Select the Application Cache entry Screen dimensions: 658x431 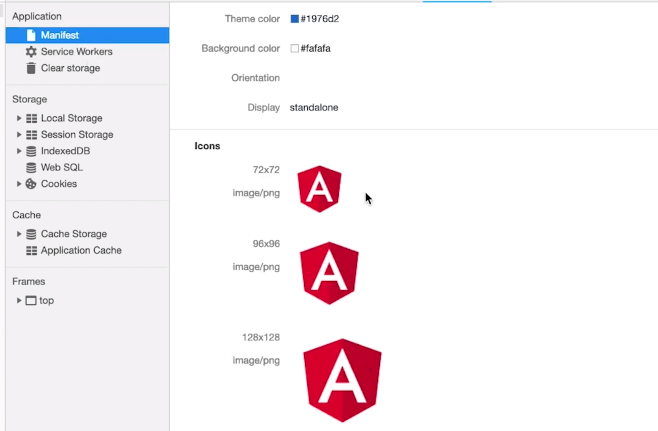tap(81, 251)
